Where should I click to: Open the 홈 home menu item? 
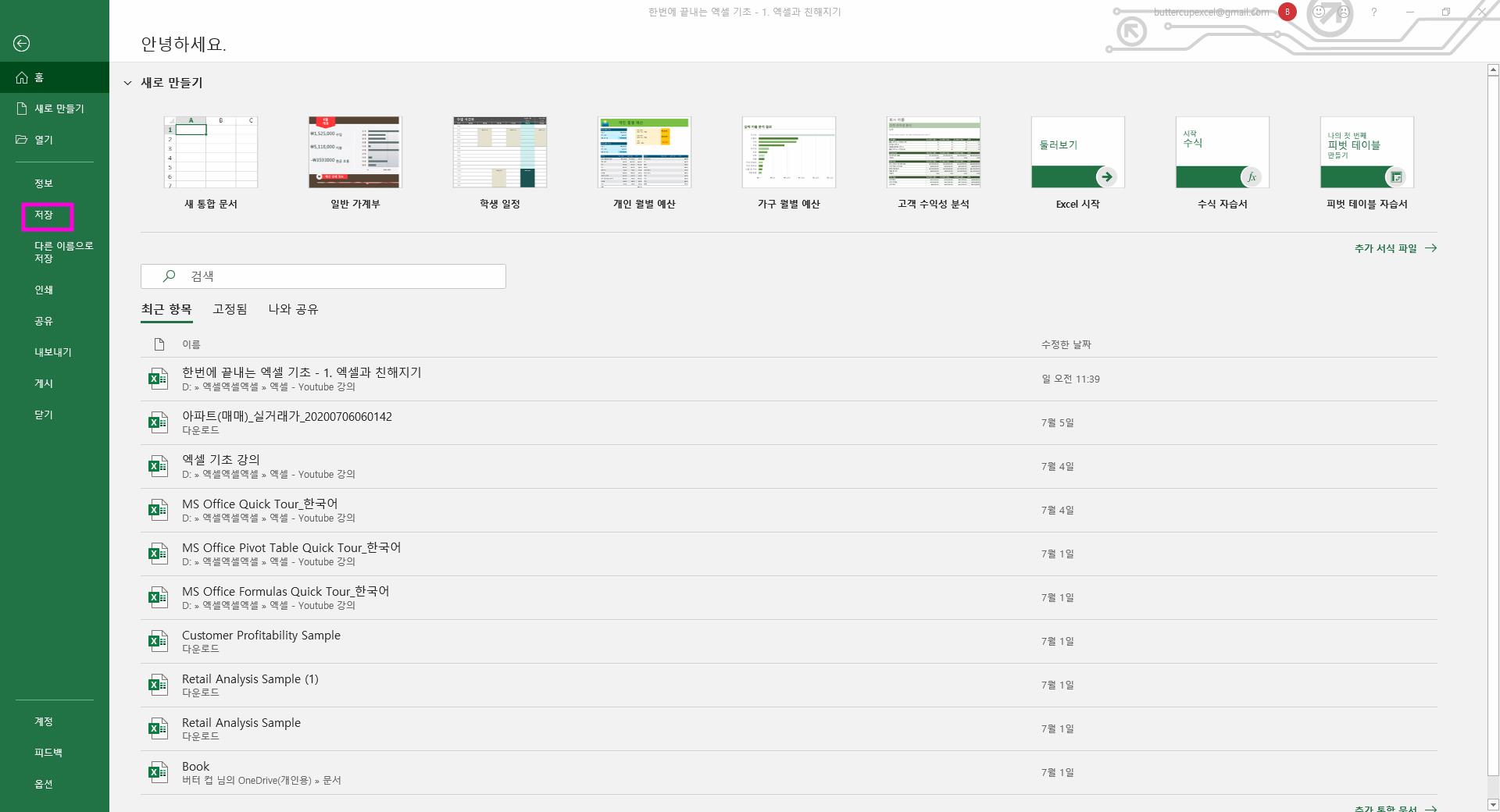pyautogui.click(x=55, y=77)
